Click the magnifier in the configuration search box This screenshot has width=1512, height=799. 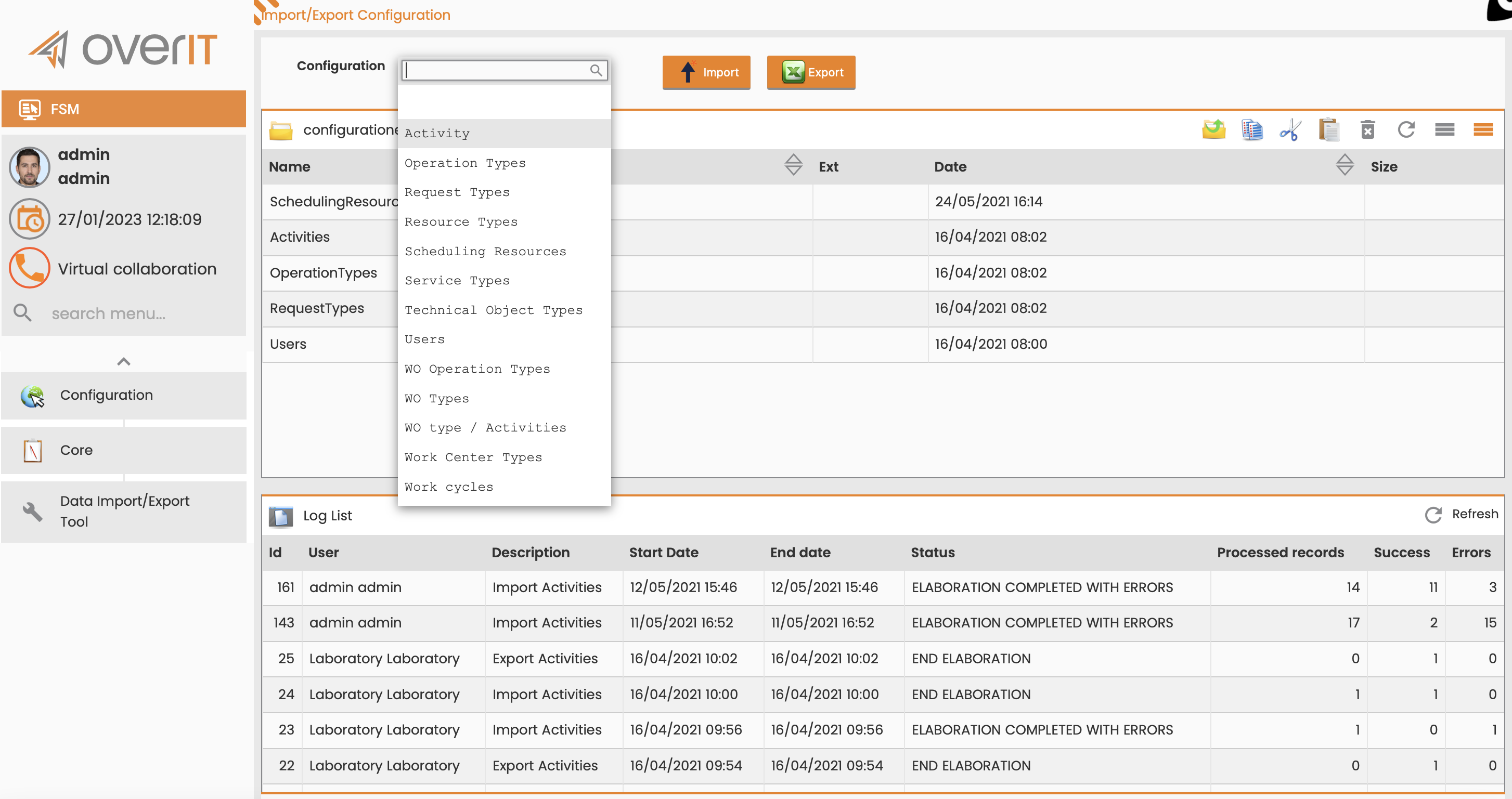[x=596, y=70]
